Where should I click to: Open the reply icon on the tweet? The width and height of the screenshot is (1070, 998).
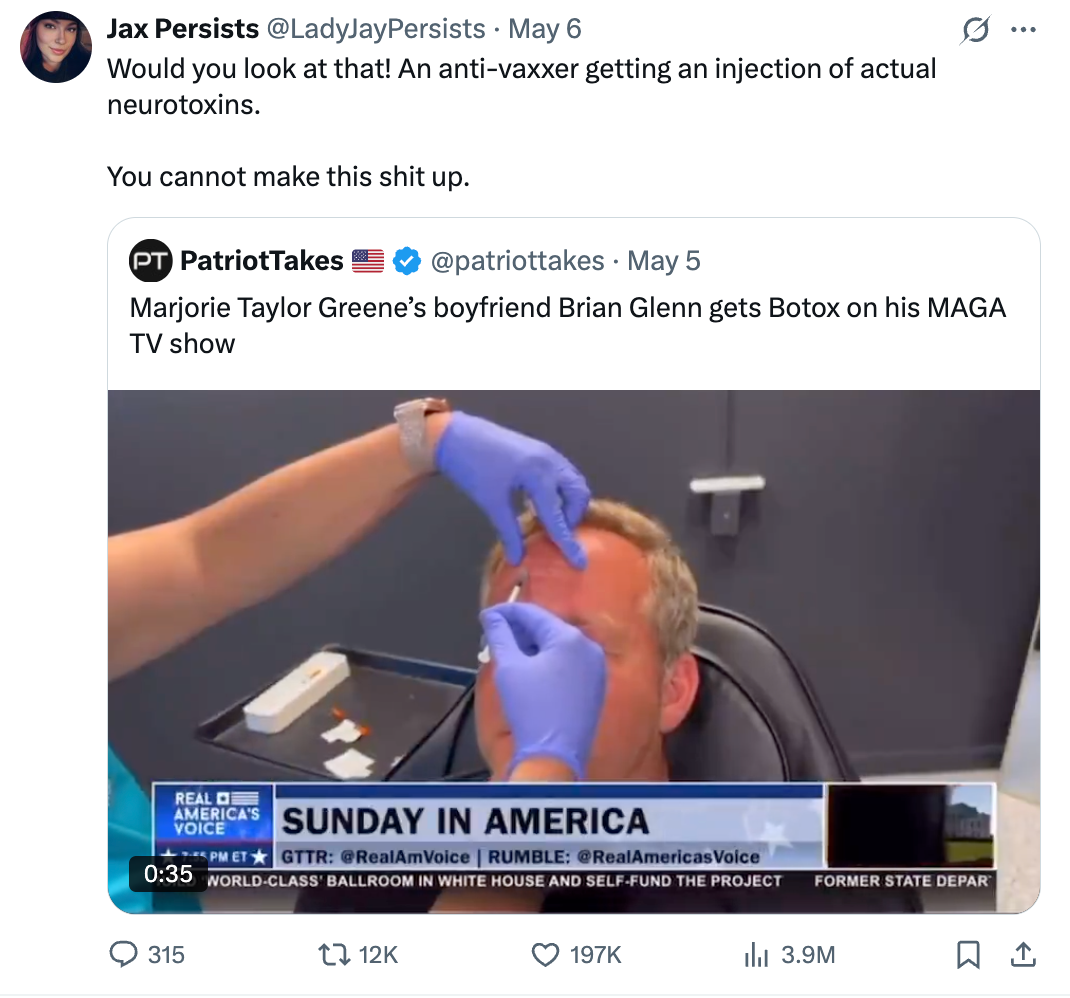[x=121, y=955]
